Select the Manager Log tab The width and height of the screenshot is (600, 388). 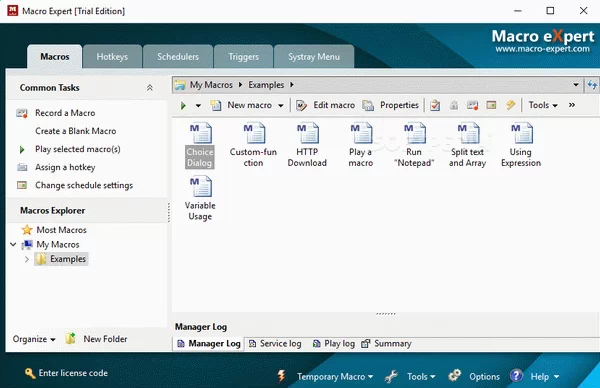pos(209,344)
